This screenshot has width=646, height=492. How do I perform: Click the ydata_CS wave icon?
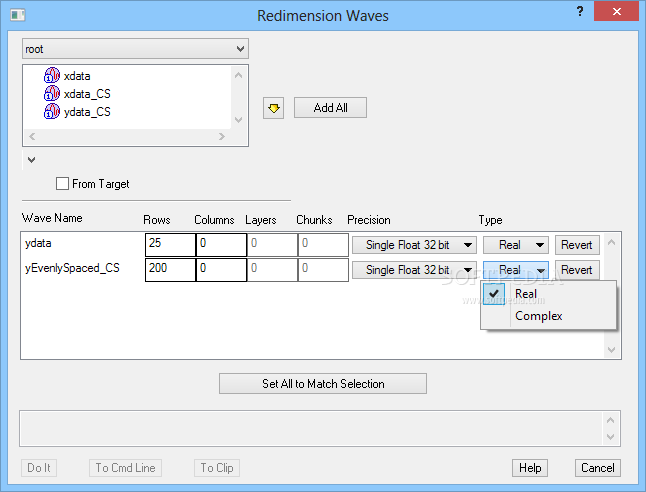52,112
